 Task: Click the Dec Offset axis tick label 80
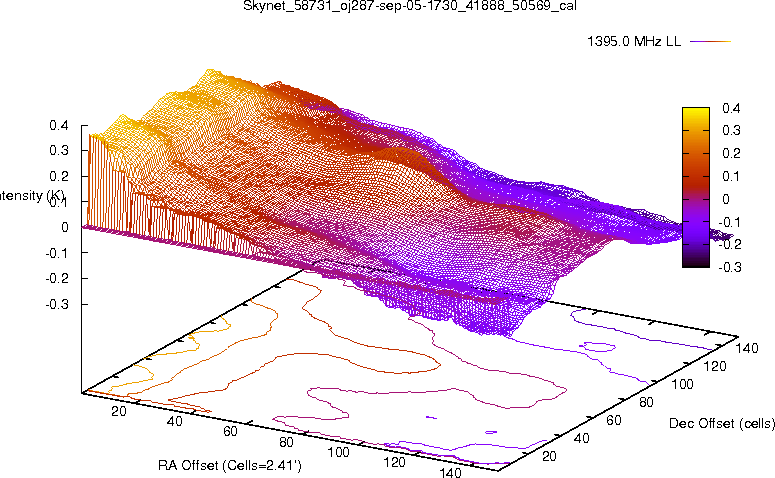coord(646,402)
